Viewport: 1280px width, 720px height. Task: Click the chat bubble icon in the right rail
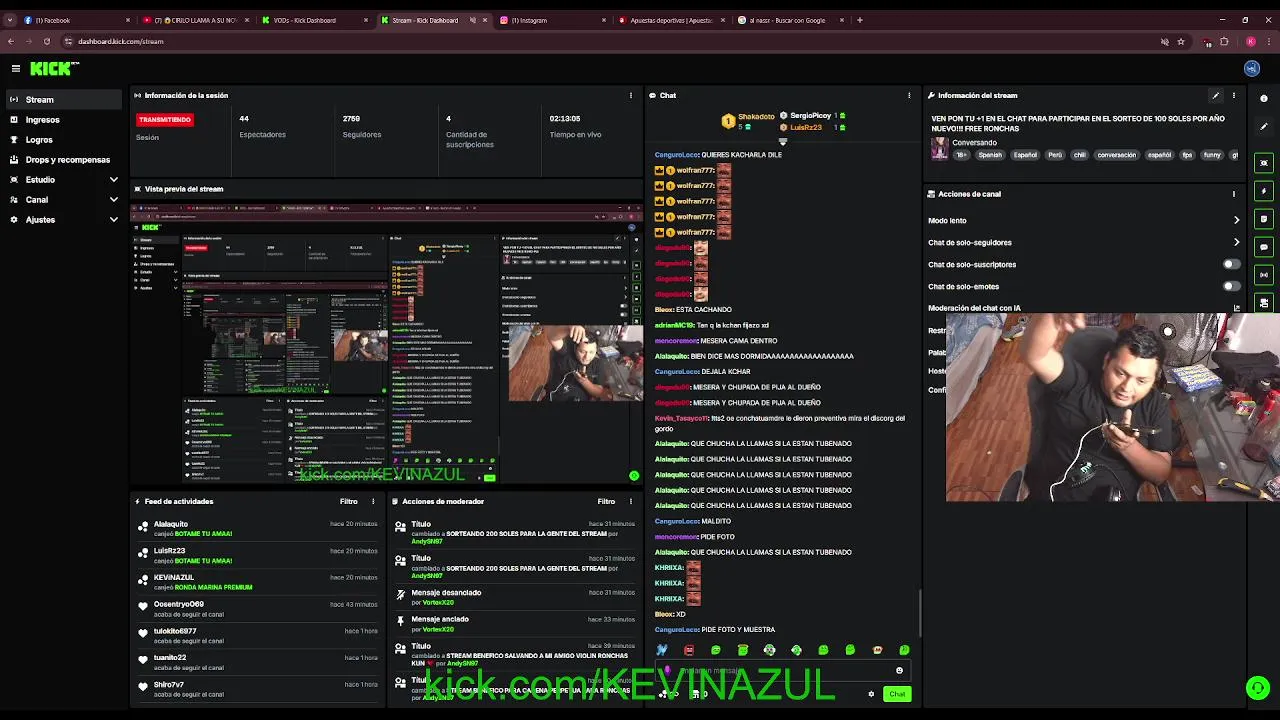click(1264, 247)
